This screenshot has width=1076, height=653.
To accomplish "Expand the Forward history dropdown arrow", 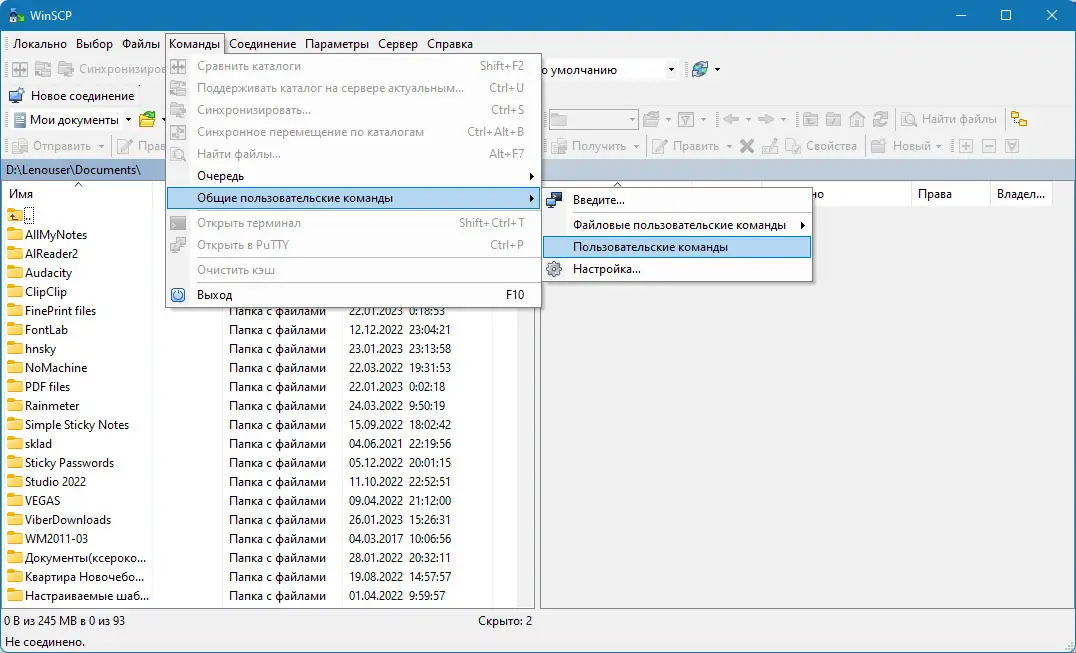I will pyautogui.click(x=783, y=120).
